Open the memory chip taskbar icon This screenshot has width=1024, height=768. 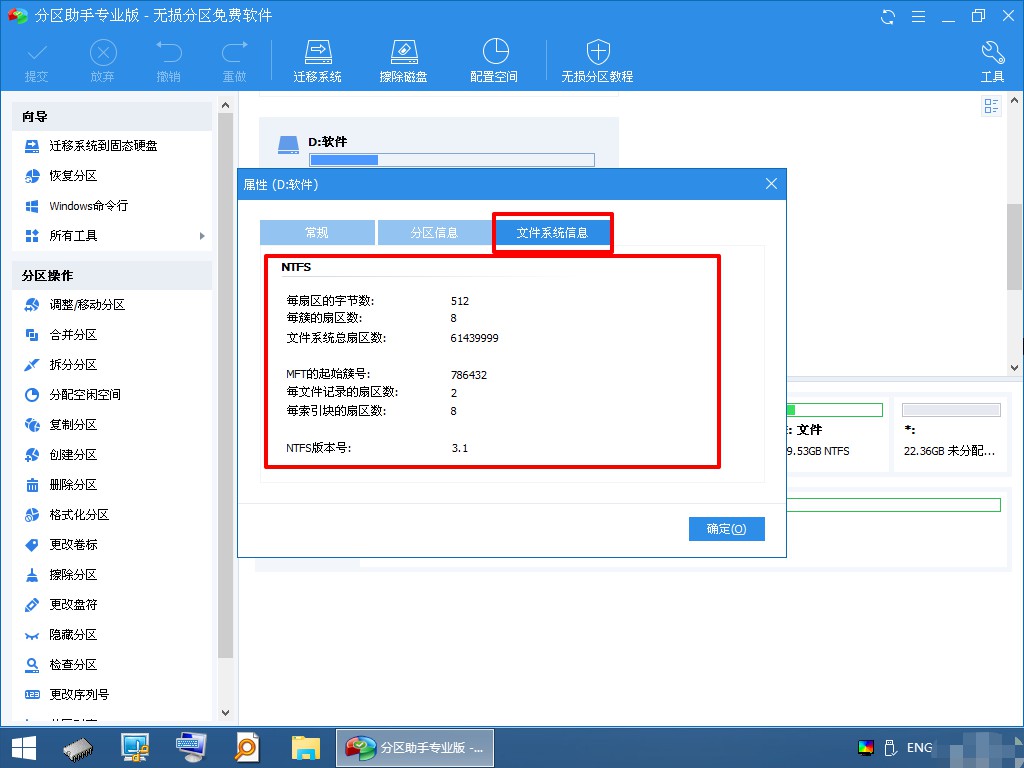click(78, 748)
